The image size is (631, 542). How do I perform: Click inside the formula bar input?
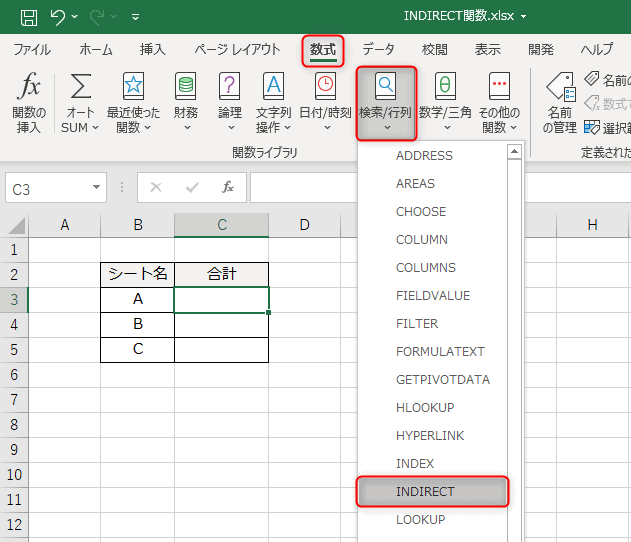pos(304,188)
